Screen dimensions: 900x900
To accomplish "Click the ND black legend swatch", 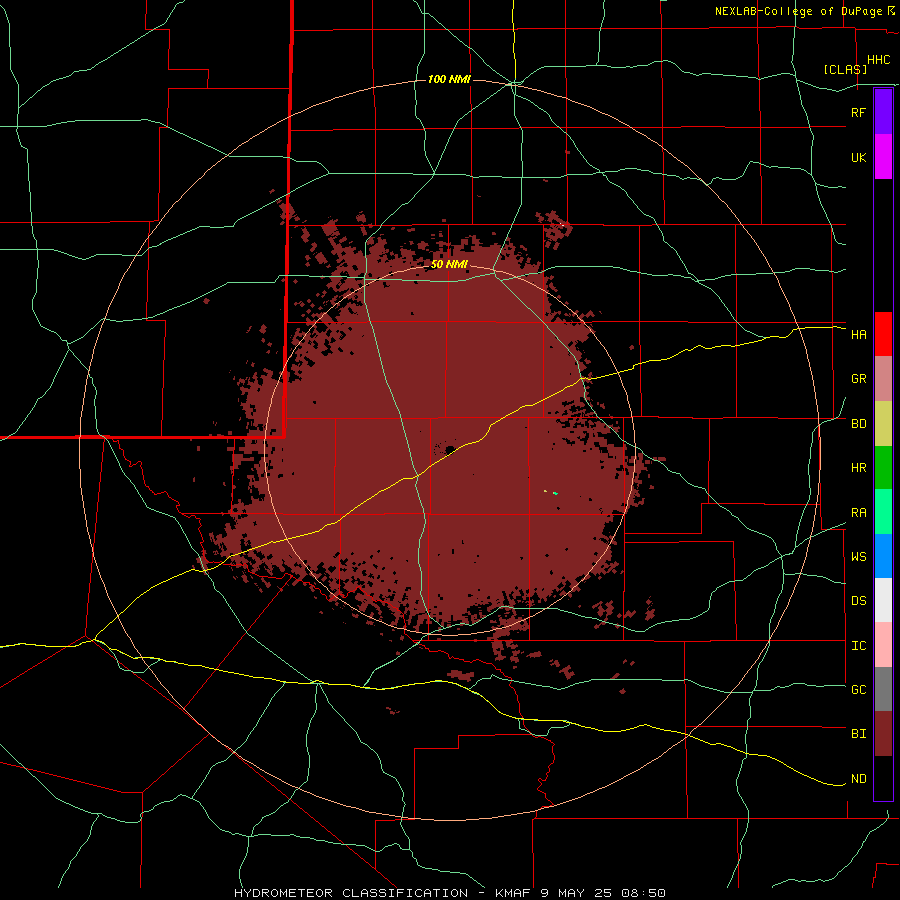I will point(883,778).
